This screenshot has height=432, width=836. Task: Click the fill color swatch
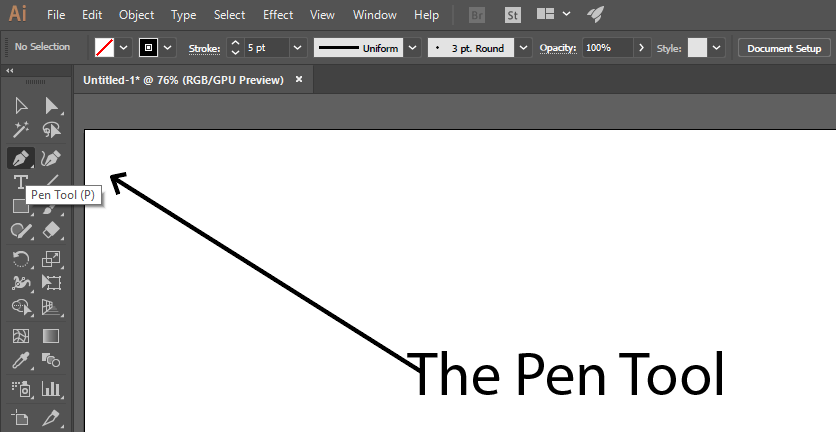click(104, 48)
